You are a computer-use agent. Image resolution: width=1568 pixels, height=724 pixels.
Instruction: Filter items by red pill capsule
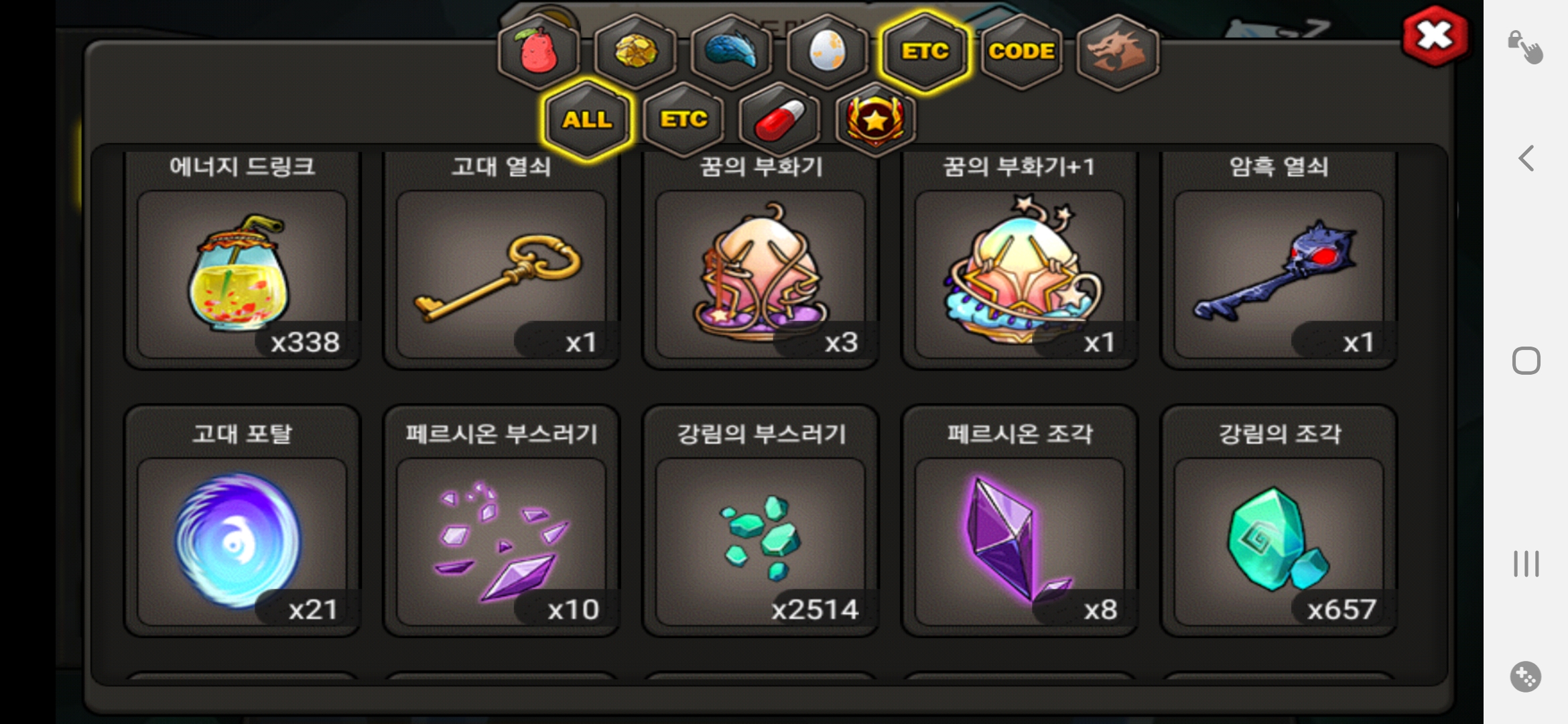tap(779, 120)
